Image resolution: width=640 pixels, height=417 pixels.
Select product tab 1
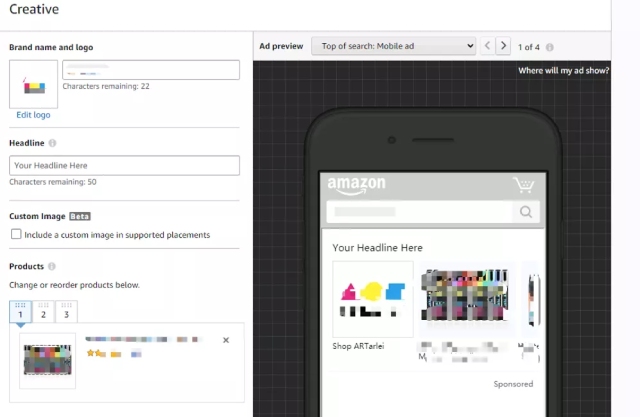point(20,311)
